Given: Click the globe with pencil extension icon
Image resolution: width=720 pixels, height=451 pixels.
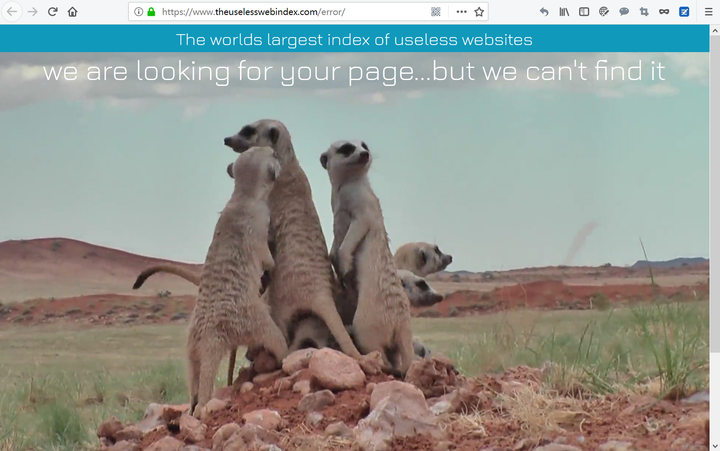Looking at the screenshot, I should point(604,12).
